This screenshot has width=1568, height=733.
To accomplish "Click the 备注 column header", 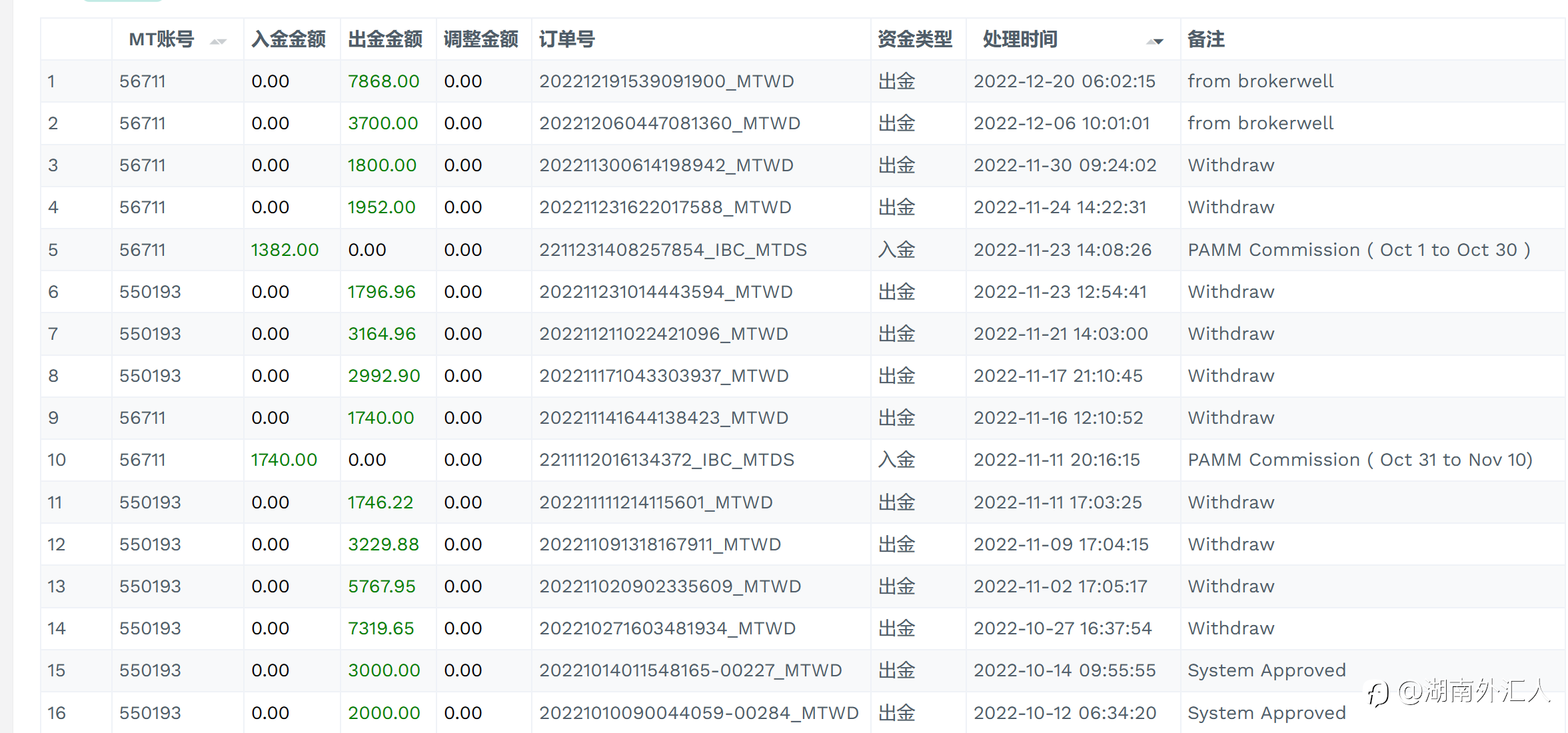I will click(x=1206, y=39).
